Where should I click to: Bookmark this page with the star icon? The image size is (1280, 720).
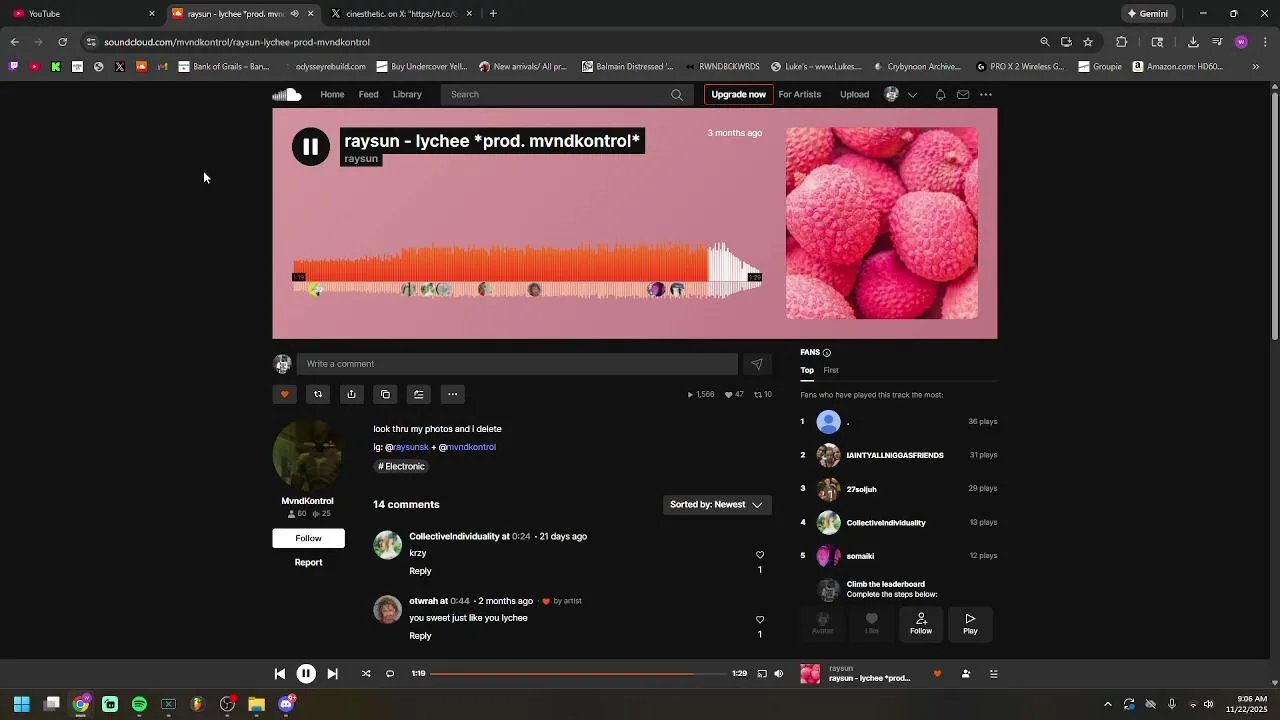[1088, 42]
